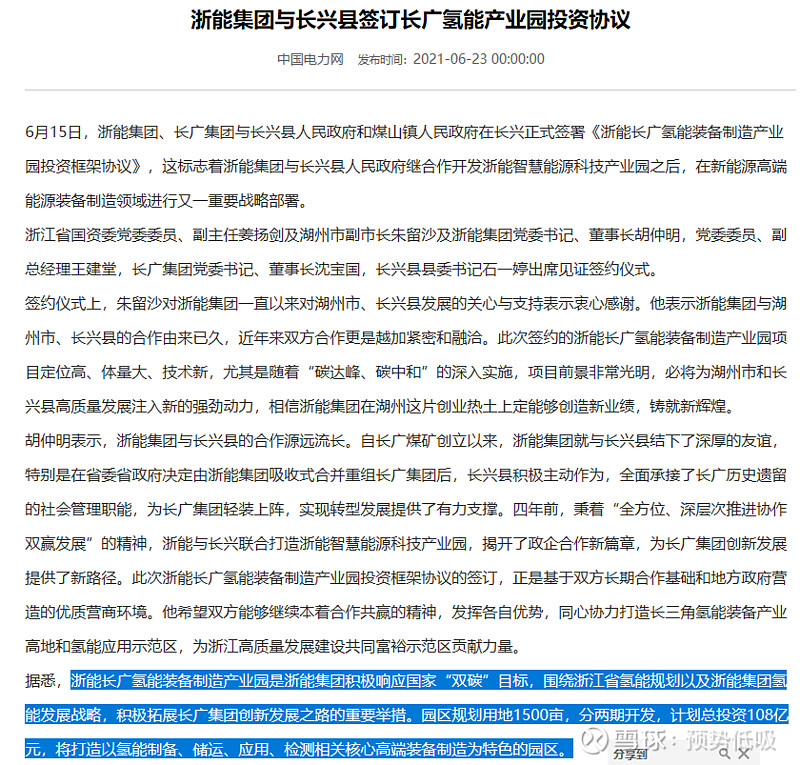Viewport: 800px width, 765px height.
Task: Click the text 浙江省国资委党委委员
Action: point(101,235)
